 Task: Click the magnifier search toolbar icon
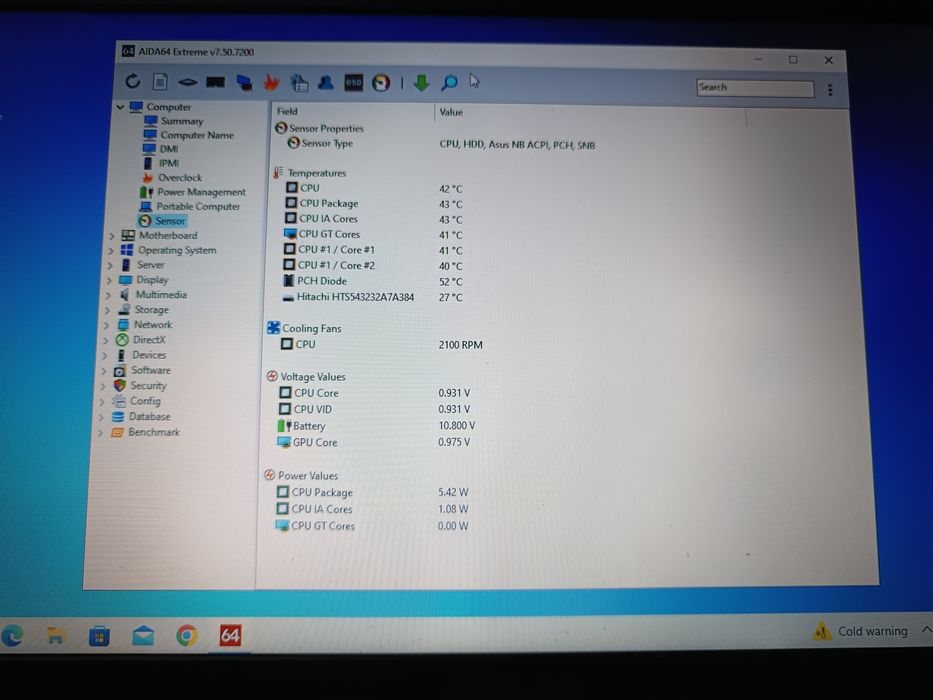[x=449, y=83]
